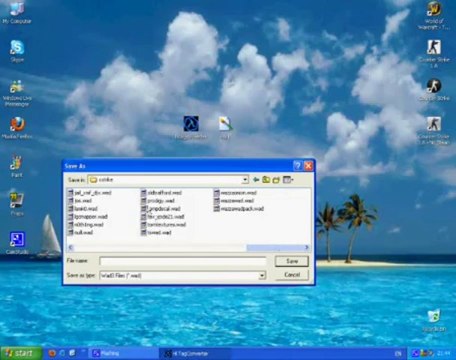Click the Save button
This screenshot has width=456, height=360.
[x=292, y=261]
